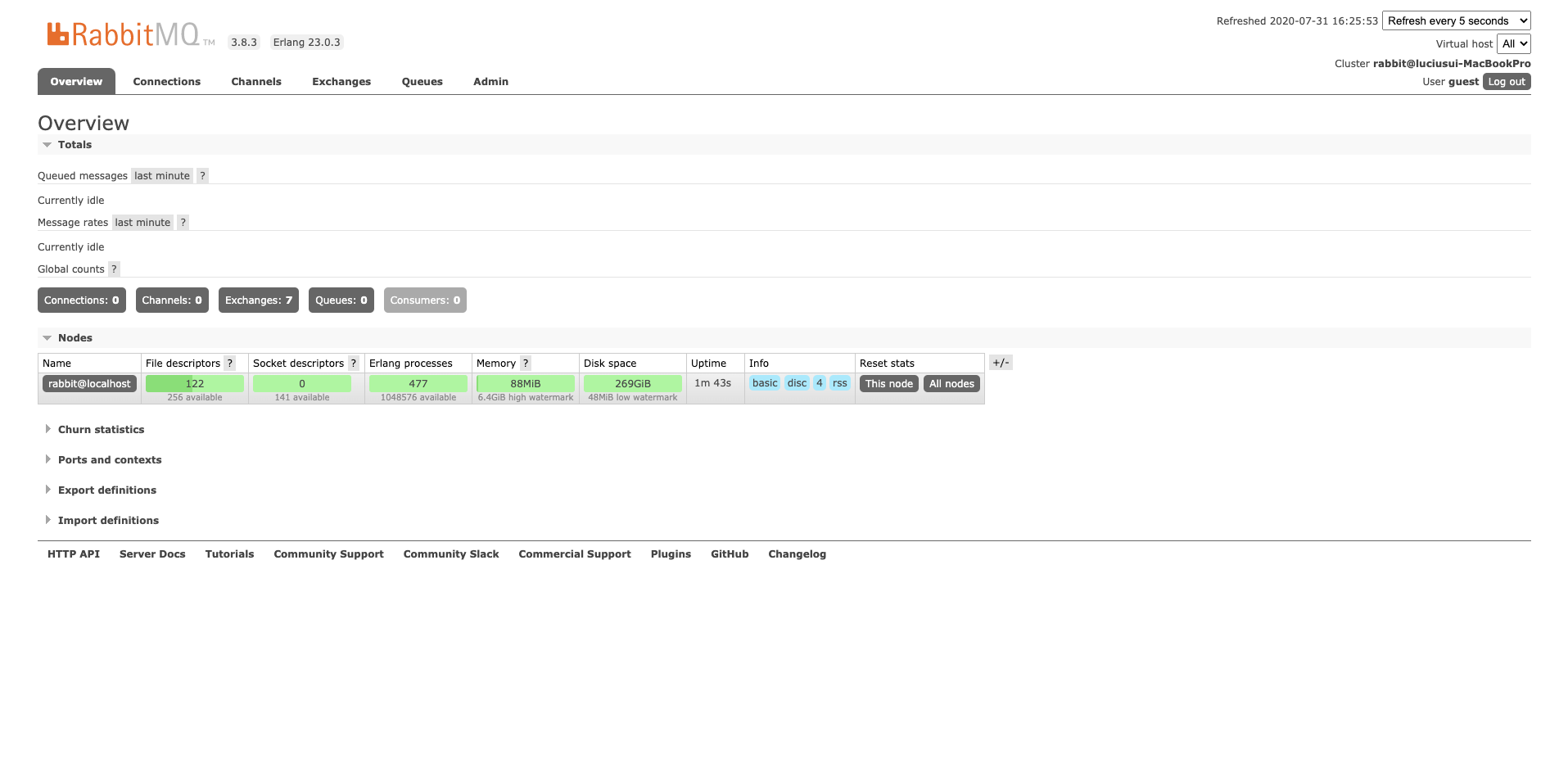The width and height of the screenshot is (1568, 768).
Task: Click the Consumers: 0 count button
Action: (425, 300)
